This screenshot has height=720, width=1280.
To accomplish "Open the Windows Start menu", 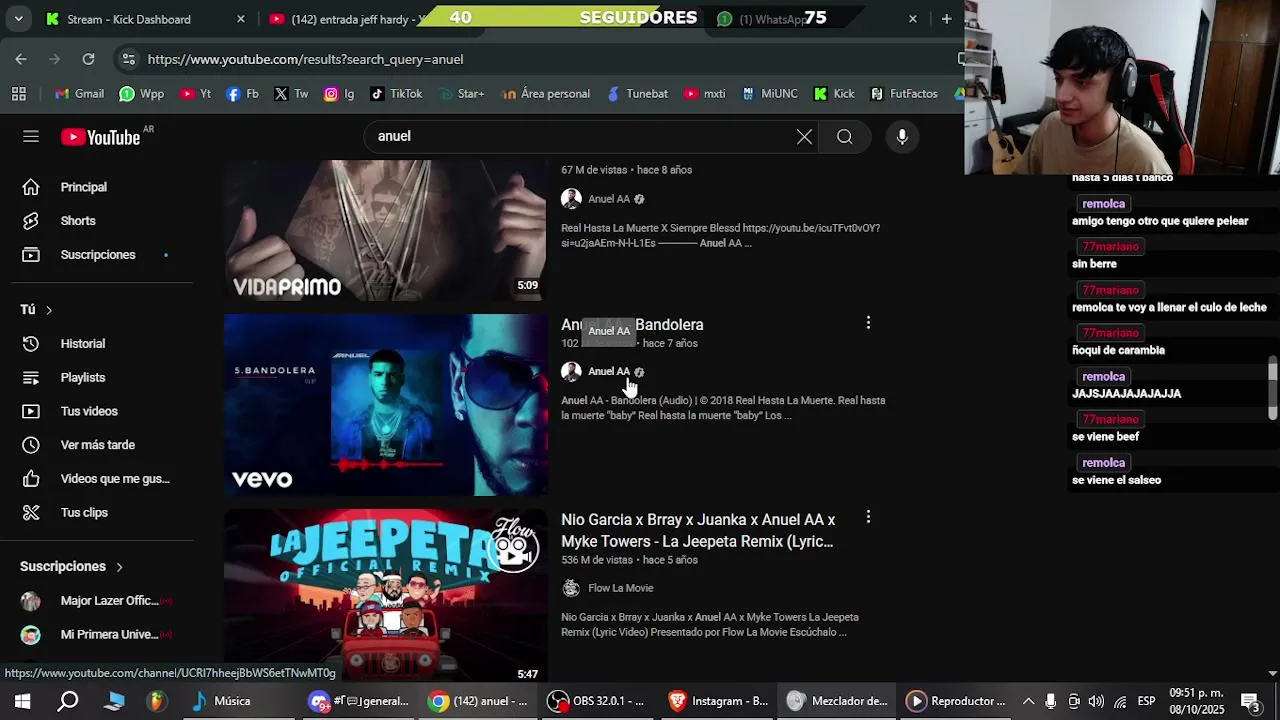I will click(22, 701).
